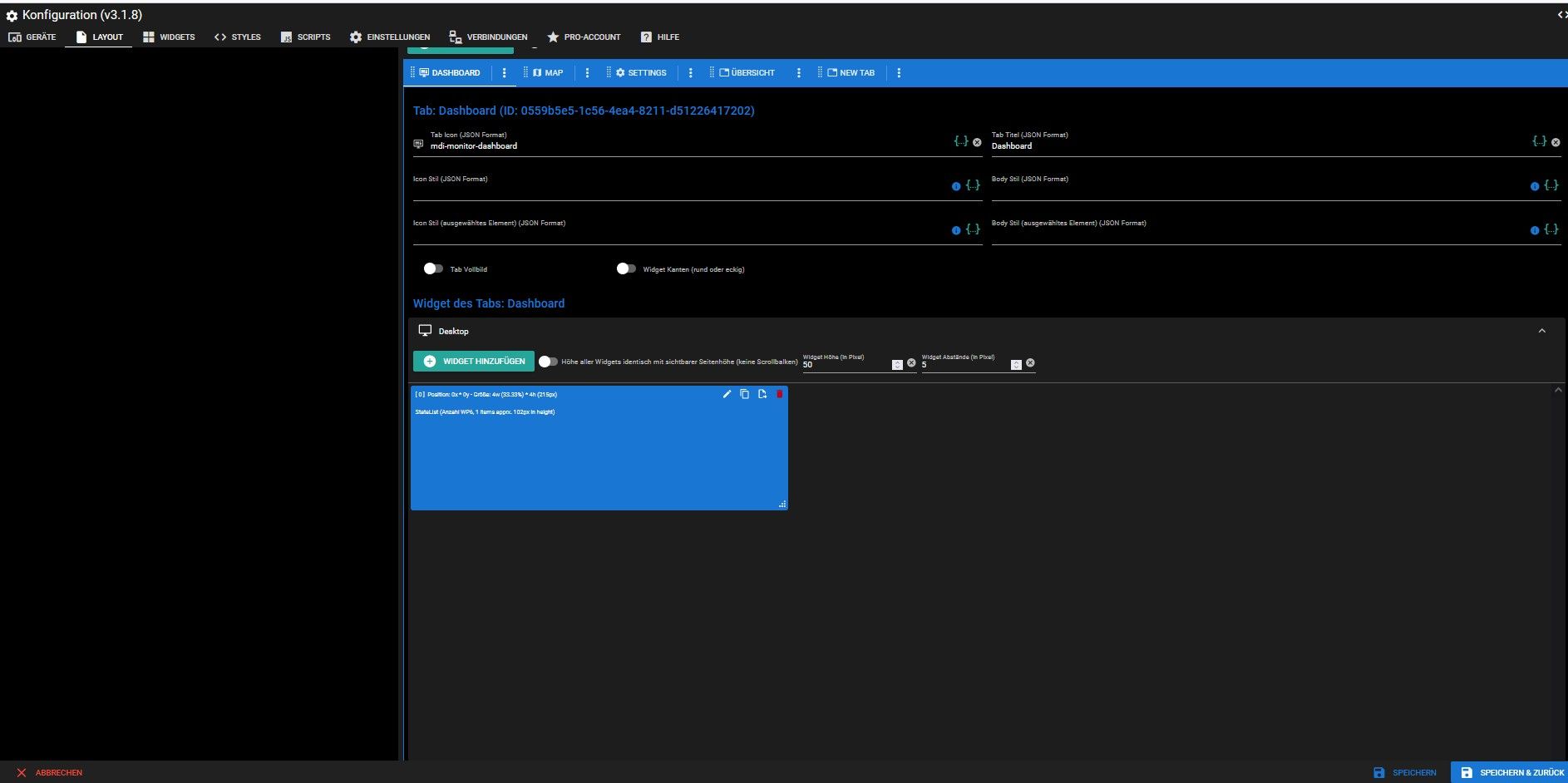Viewport: 1568px width, 783px height.
Task: Open options menu for Settings tab
Action: point(690,73)
